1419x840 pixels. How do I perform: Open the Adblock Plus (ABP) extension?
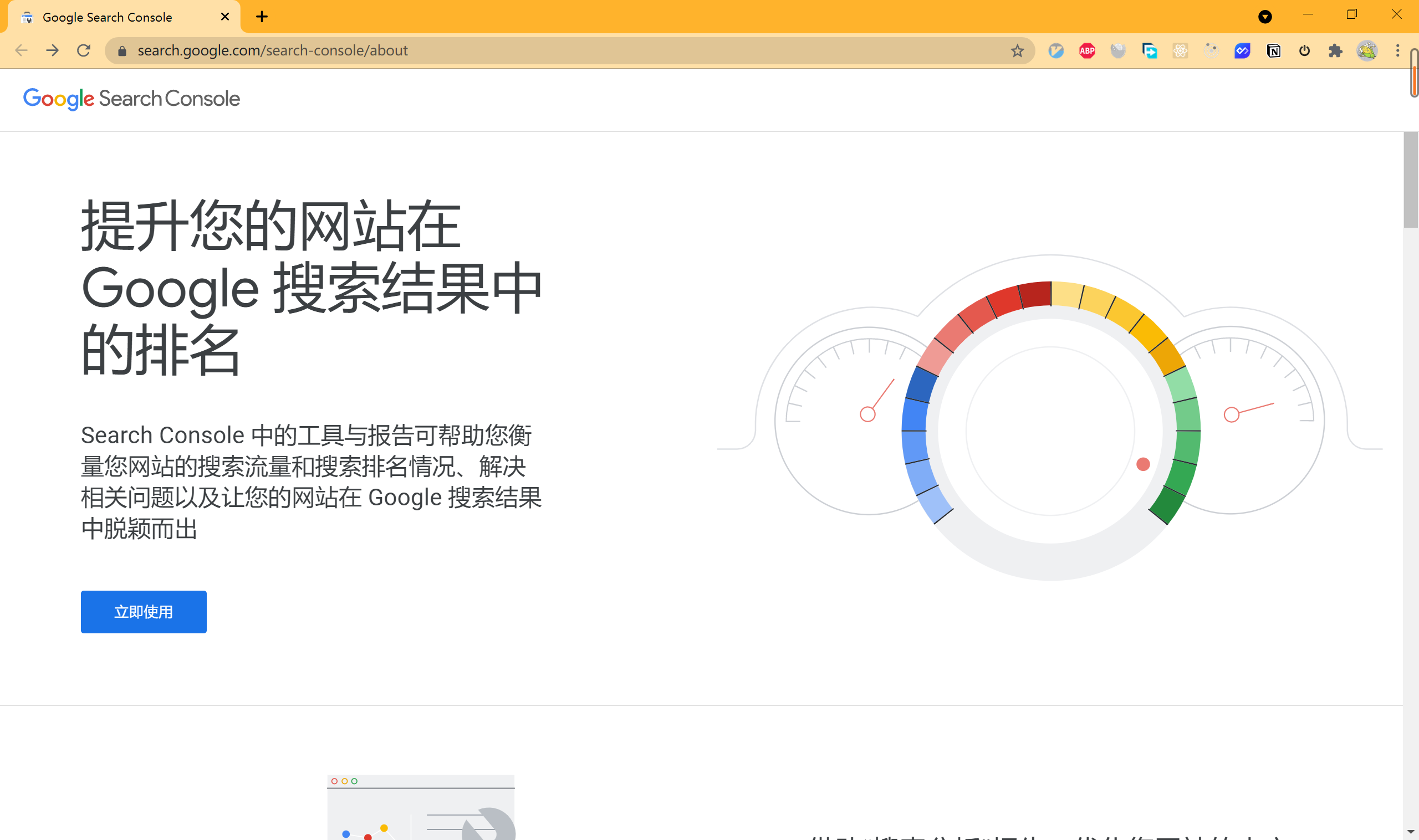point(1086,50)
